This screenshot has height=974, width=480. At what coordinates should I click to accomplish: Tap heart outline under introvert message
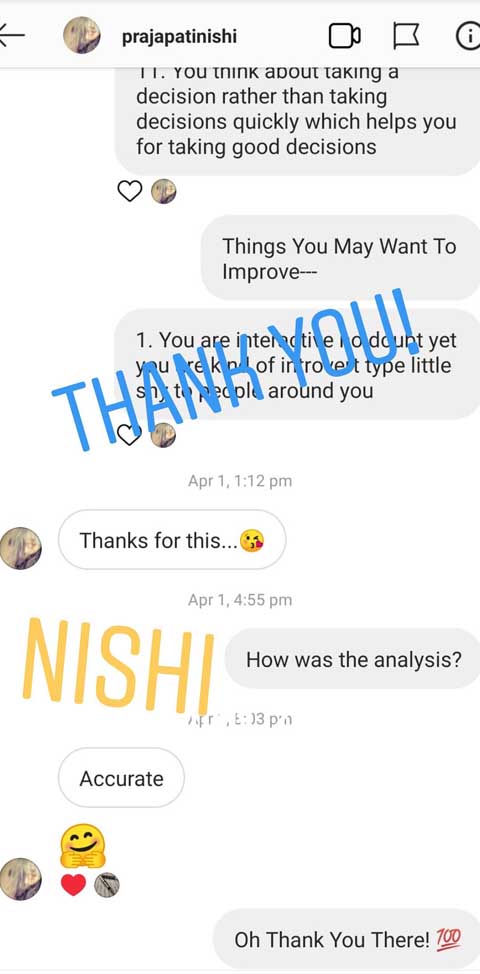click(x=130, y=435)
